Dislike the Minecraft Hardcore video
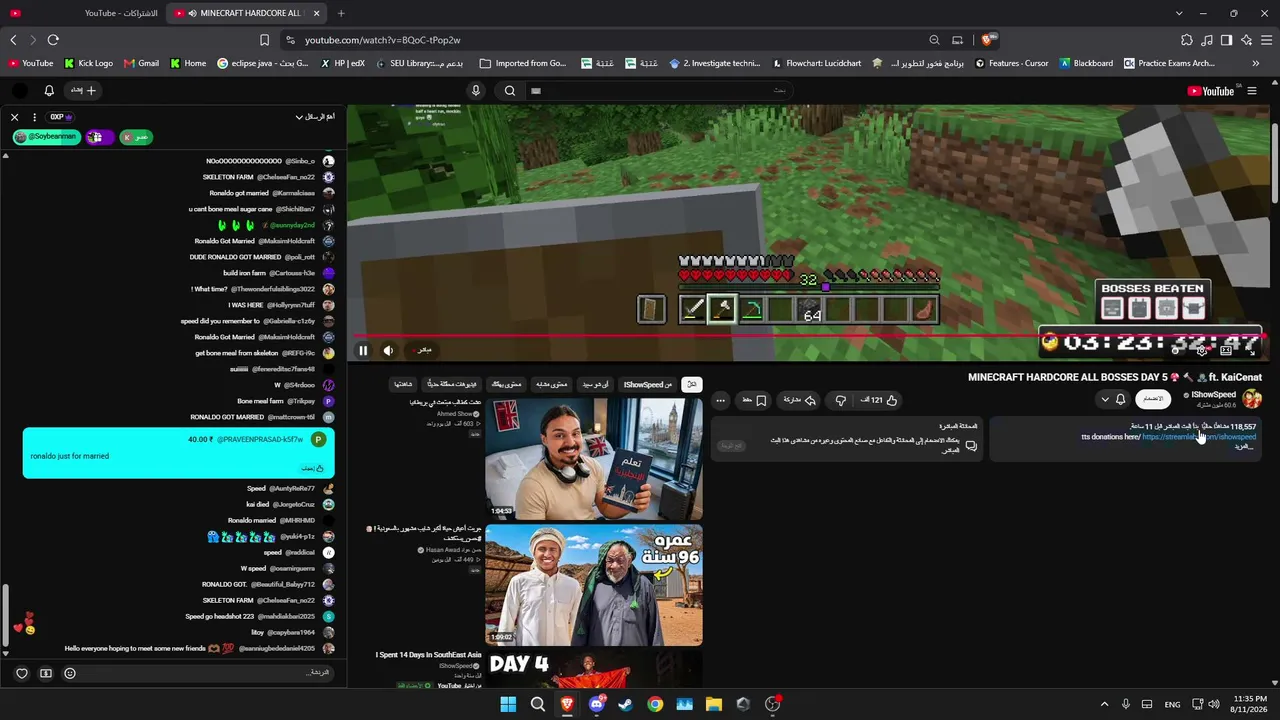 tap(840, 400)
